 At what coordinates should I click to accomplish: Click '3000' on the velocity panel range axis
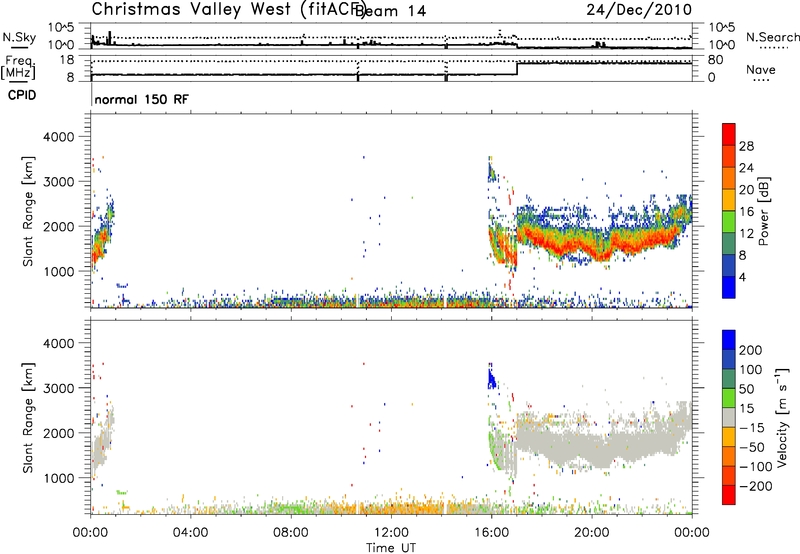(x=58, y=388)
